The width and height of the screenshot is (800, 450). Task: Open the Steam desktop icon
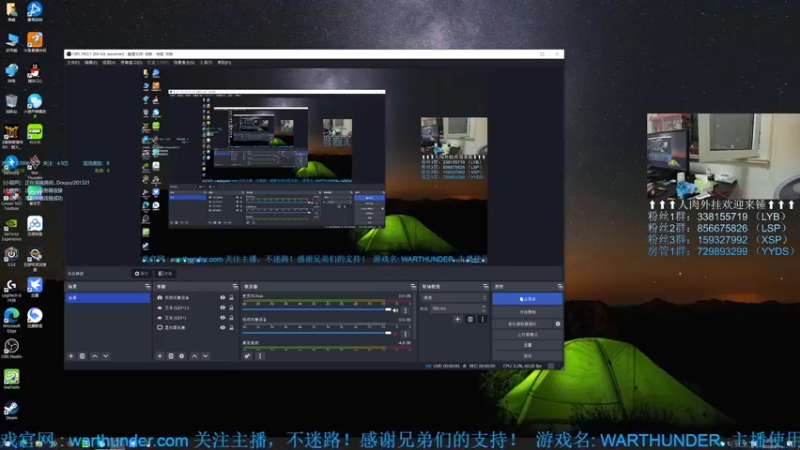click(x=11, y=410)
